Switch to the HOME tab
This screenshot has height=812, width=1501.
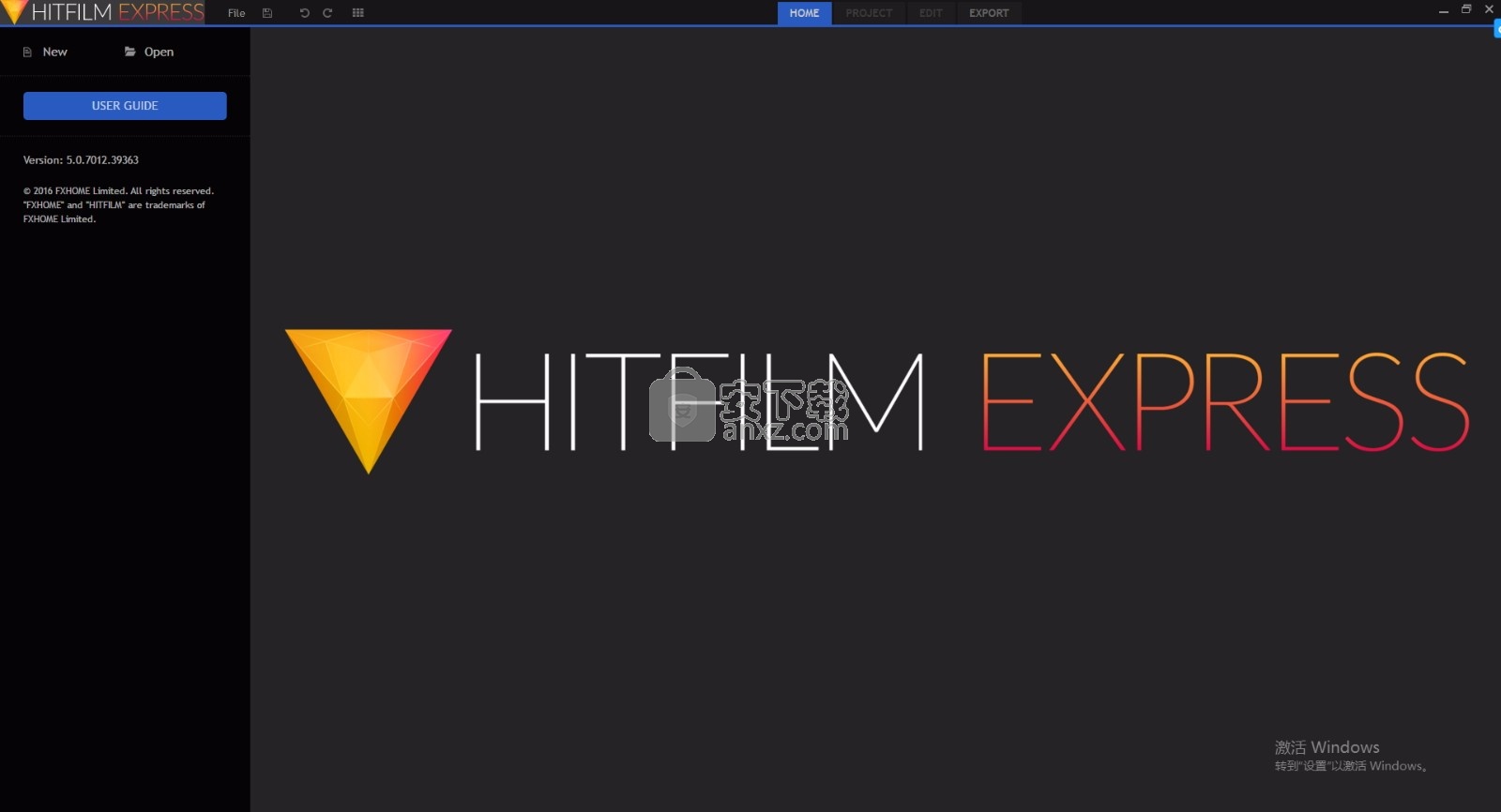pyautogui.click(x=804, y=13)
